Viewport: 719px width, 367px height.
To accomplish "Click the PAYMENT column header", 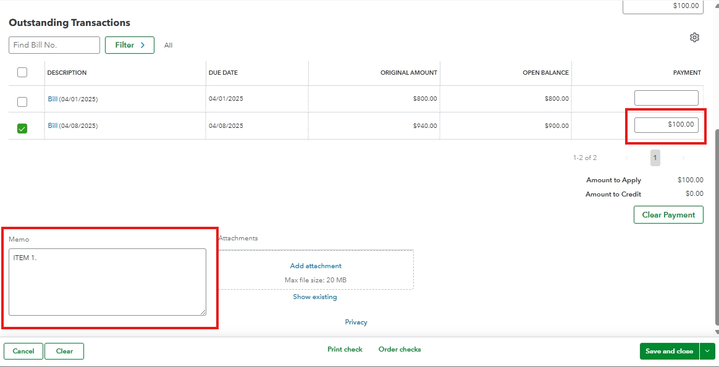I will [x=687, y=73].
